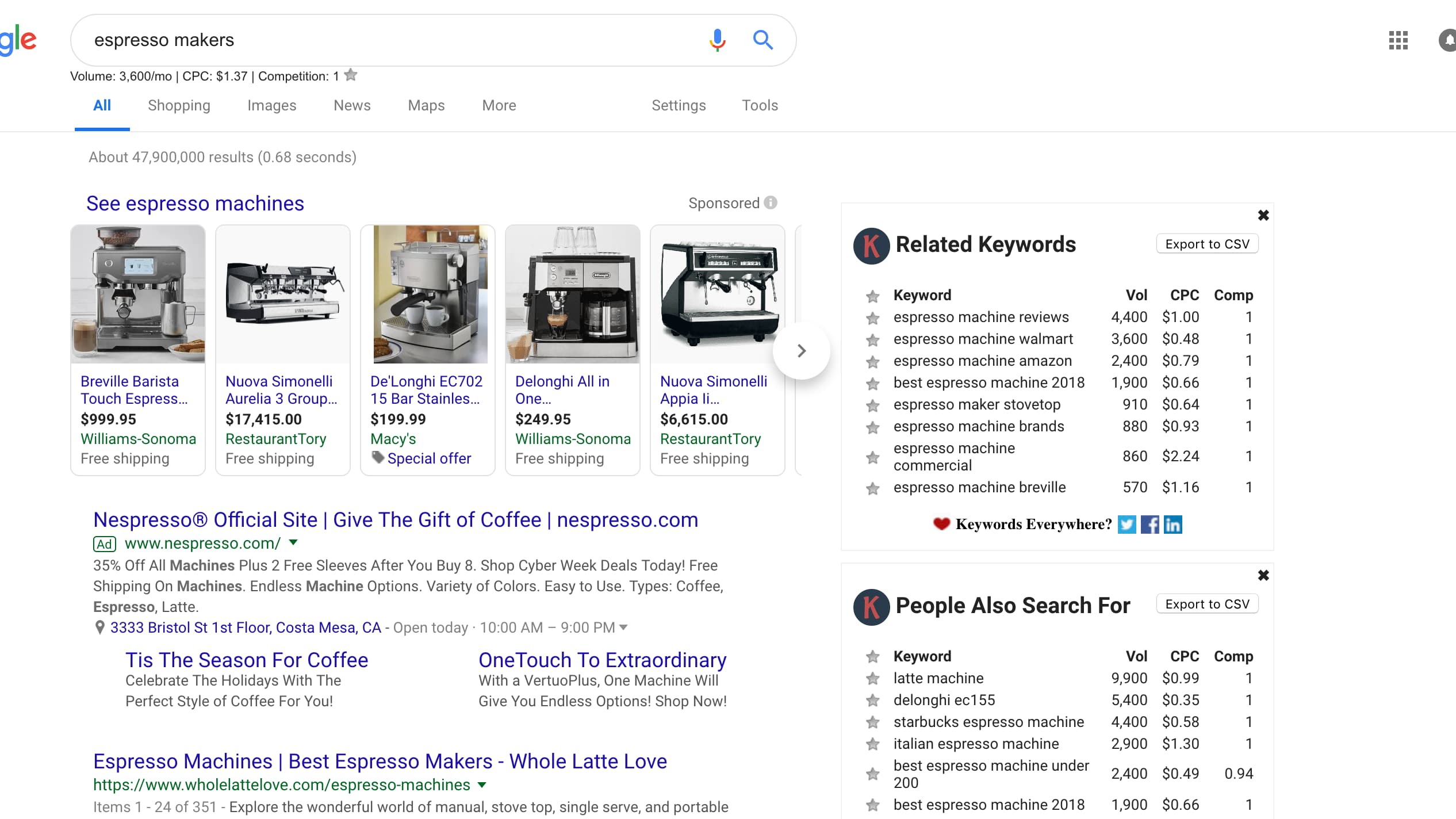
Task: Select all stars in Related Keywords header
Action: tap(872, 296)
